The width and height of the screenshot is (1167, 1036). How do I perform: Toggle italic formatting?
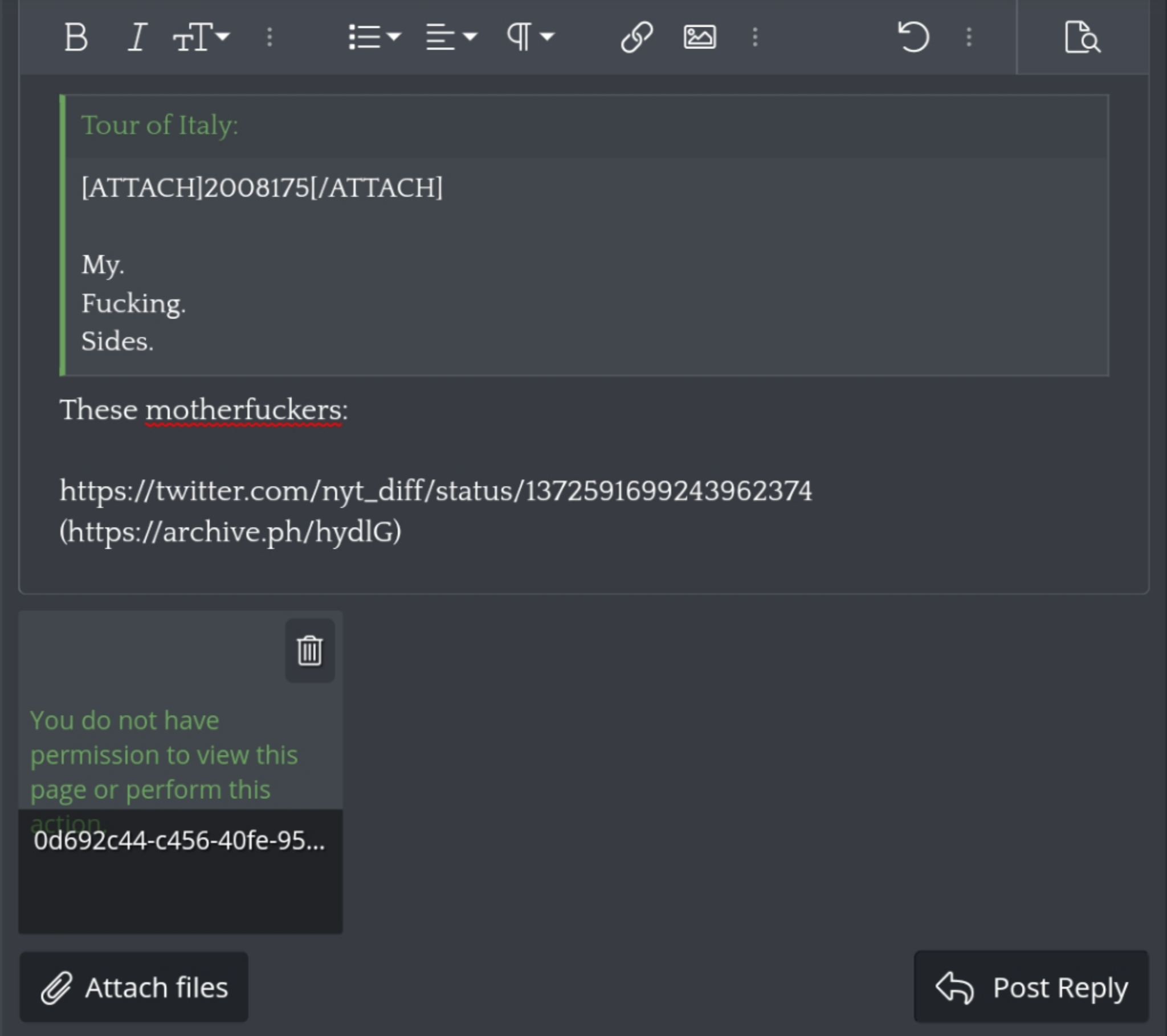137,38
